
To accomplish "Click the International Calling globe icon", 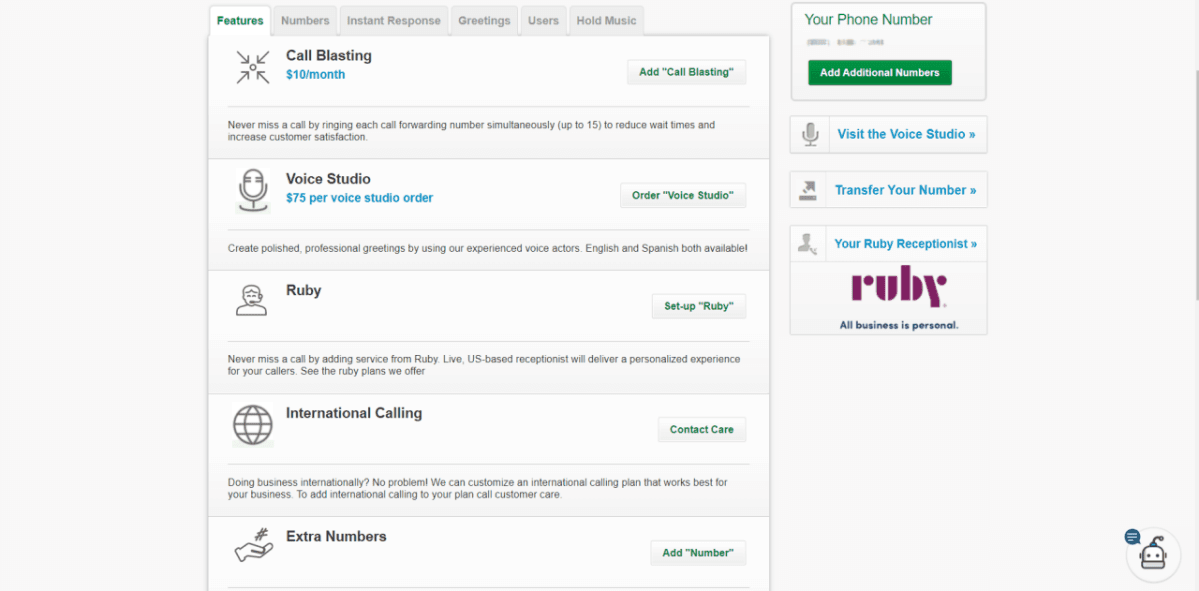I will 253,425.
